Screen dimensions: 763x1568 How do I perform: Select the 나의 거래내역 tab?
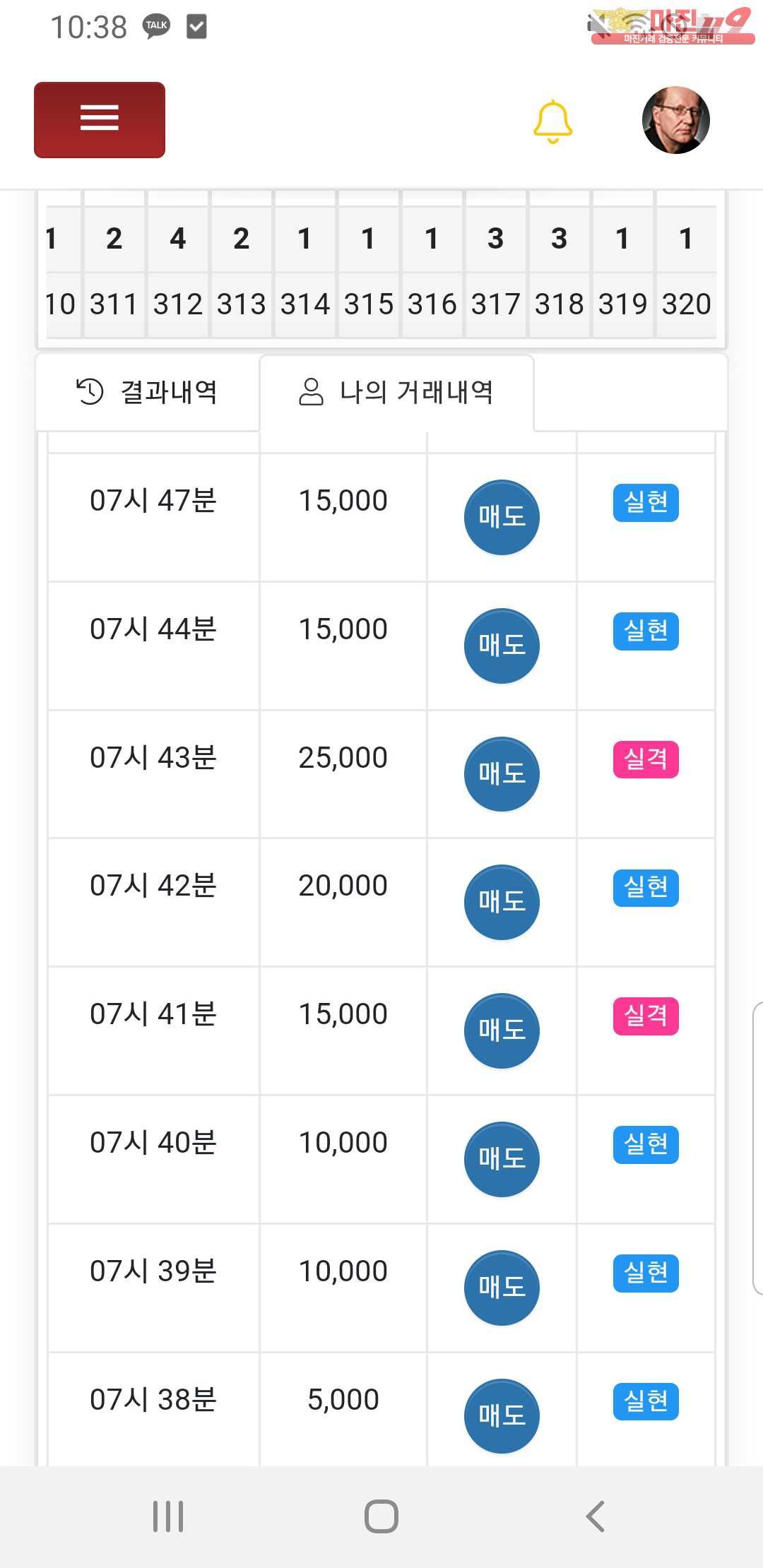pyautogui.click(x=396, y=392)
